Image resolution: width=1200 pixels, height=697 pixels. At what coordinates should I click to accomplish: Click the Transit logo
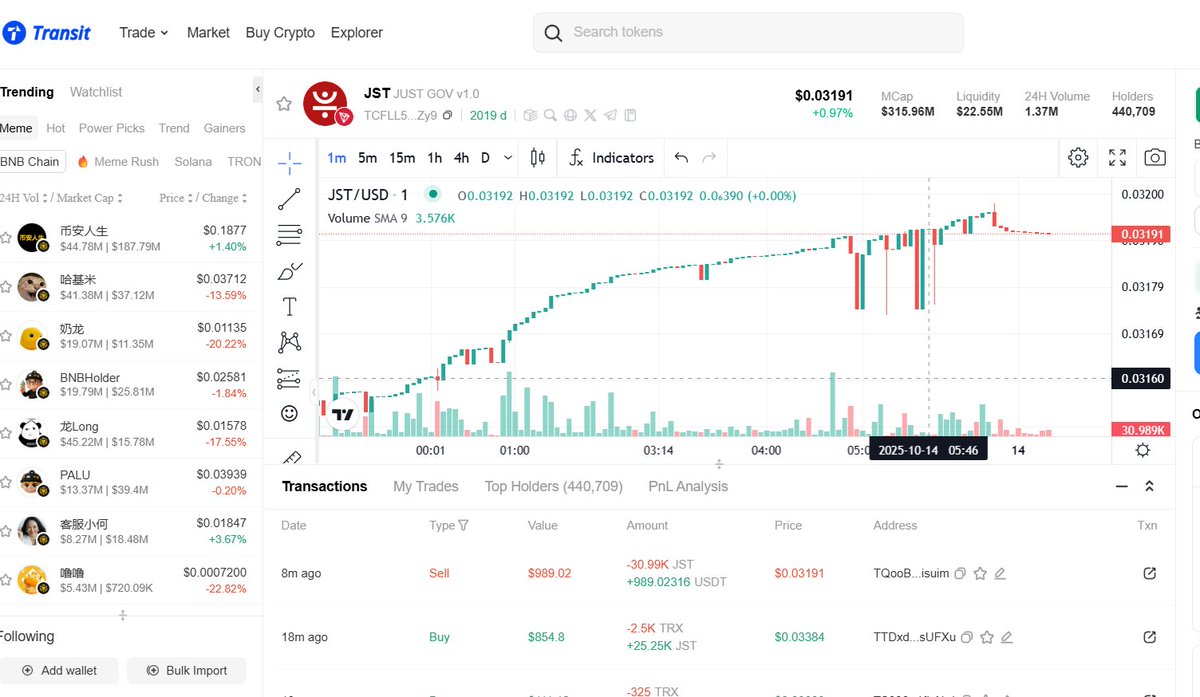click(46, 33)
